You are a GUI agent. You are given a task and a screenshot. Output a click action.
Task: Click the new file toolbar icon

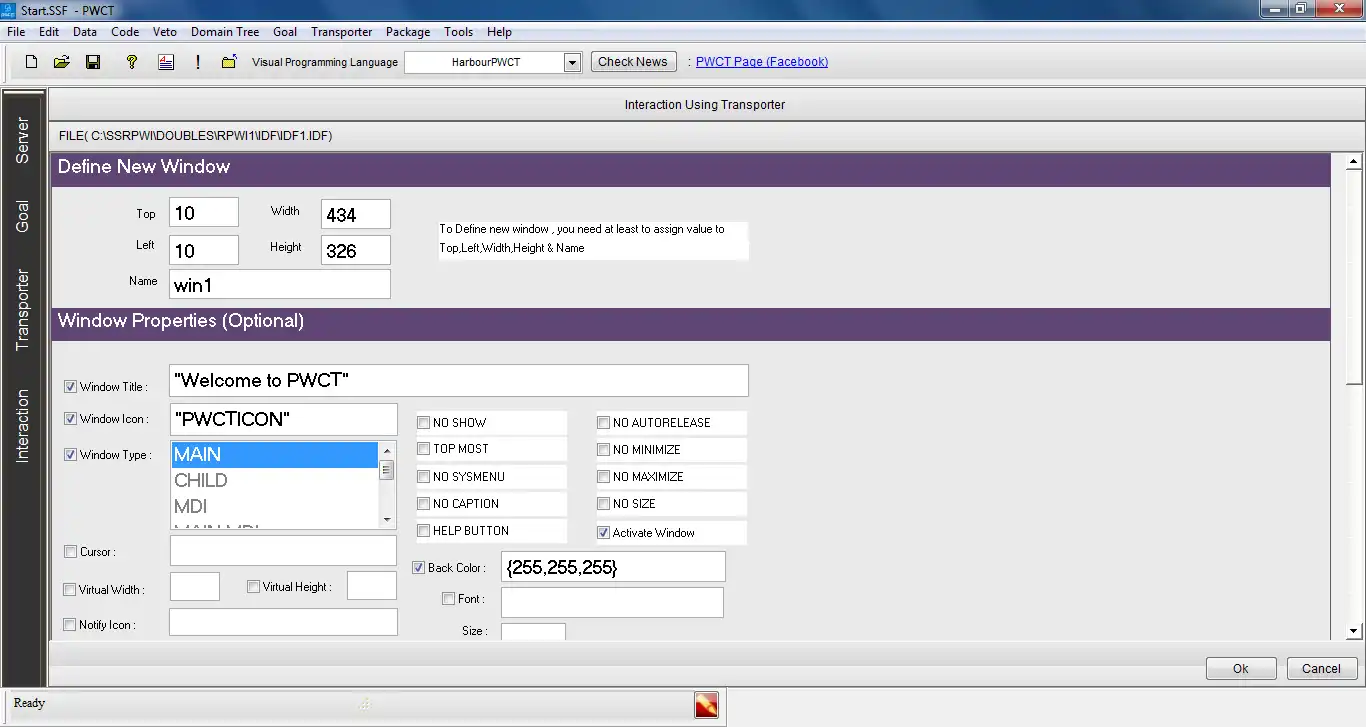pyautogui.click(x=32, y=62)
